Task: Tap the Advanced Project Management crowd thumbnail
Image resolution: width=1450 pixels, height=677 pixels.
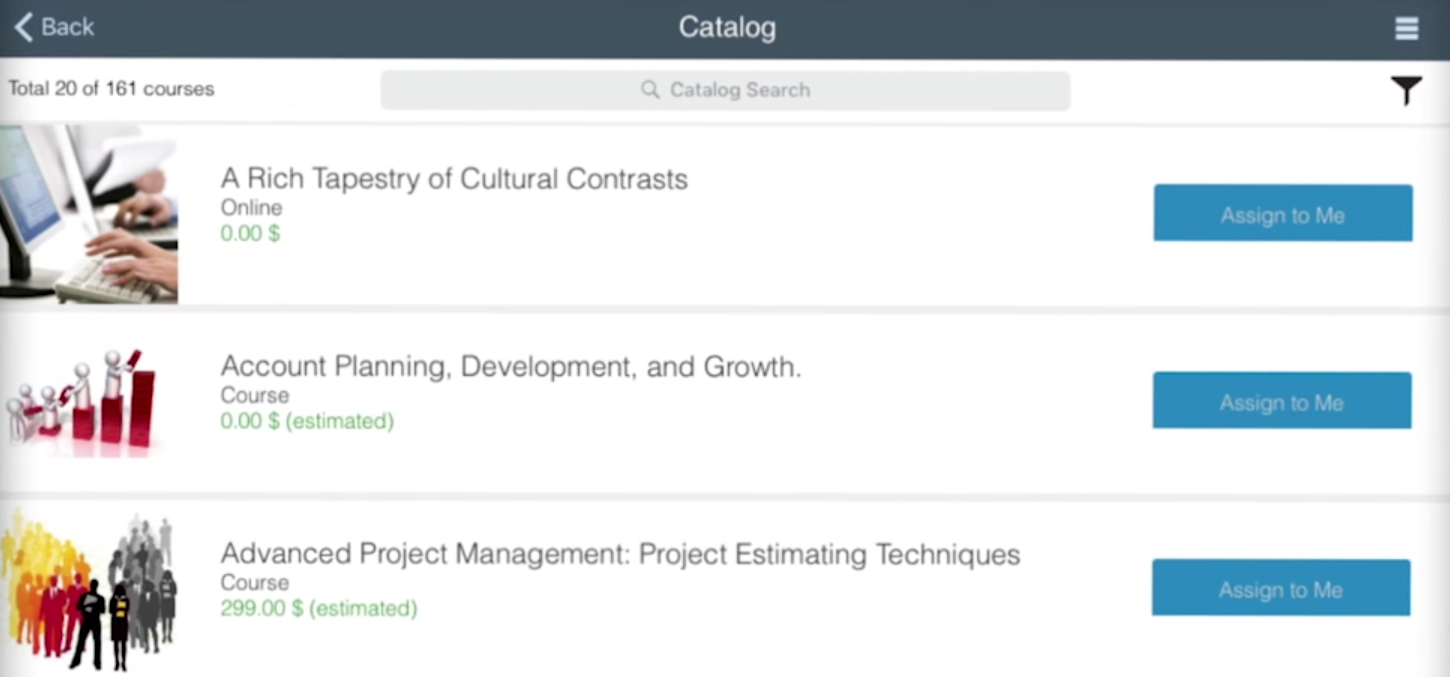Action: [89, 590]
